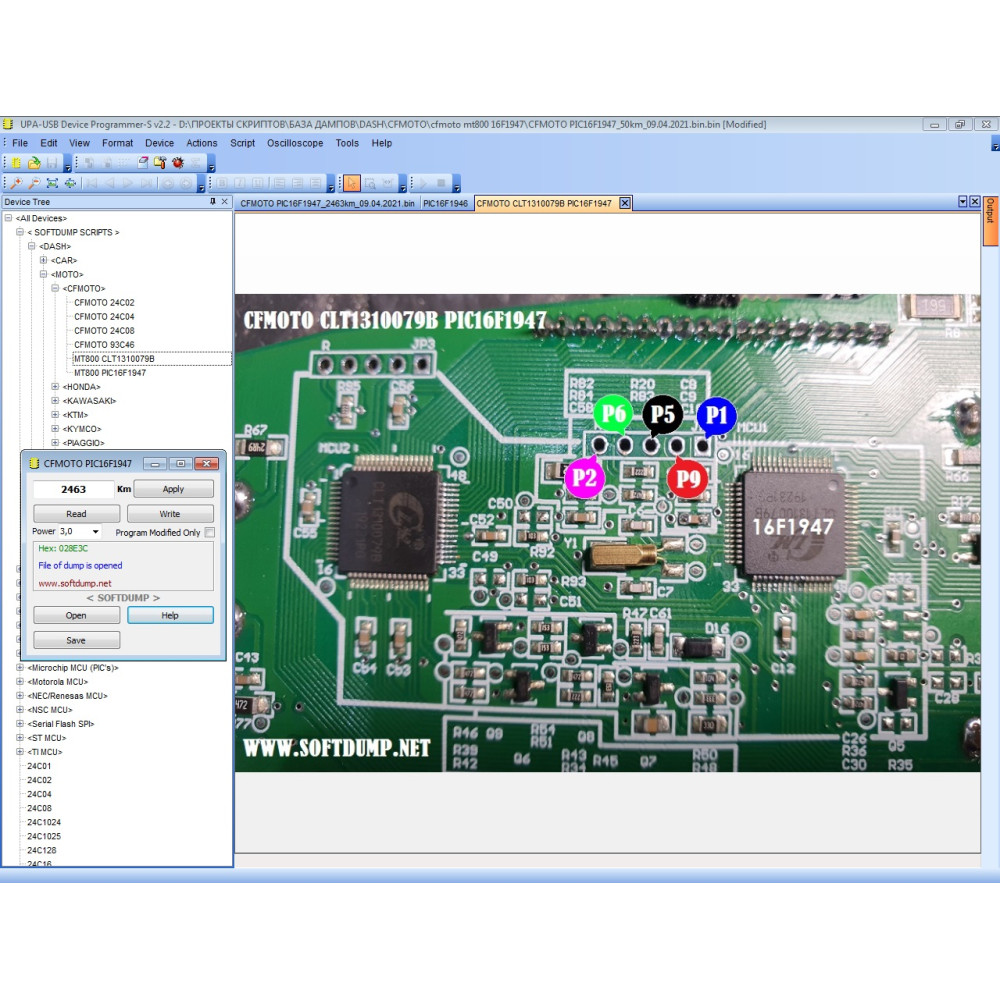Collapse the <CFMOTO> tree node
This screenshot has height=1000, width=1000.
[x=55, y=288]
